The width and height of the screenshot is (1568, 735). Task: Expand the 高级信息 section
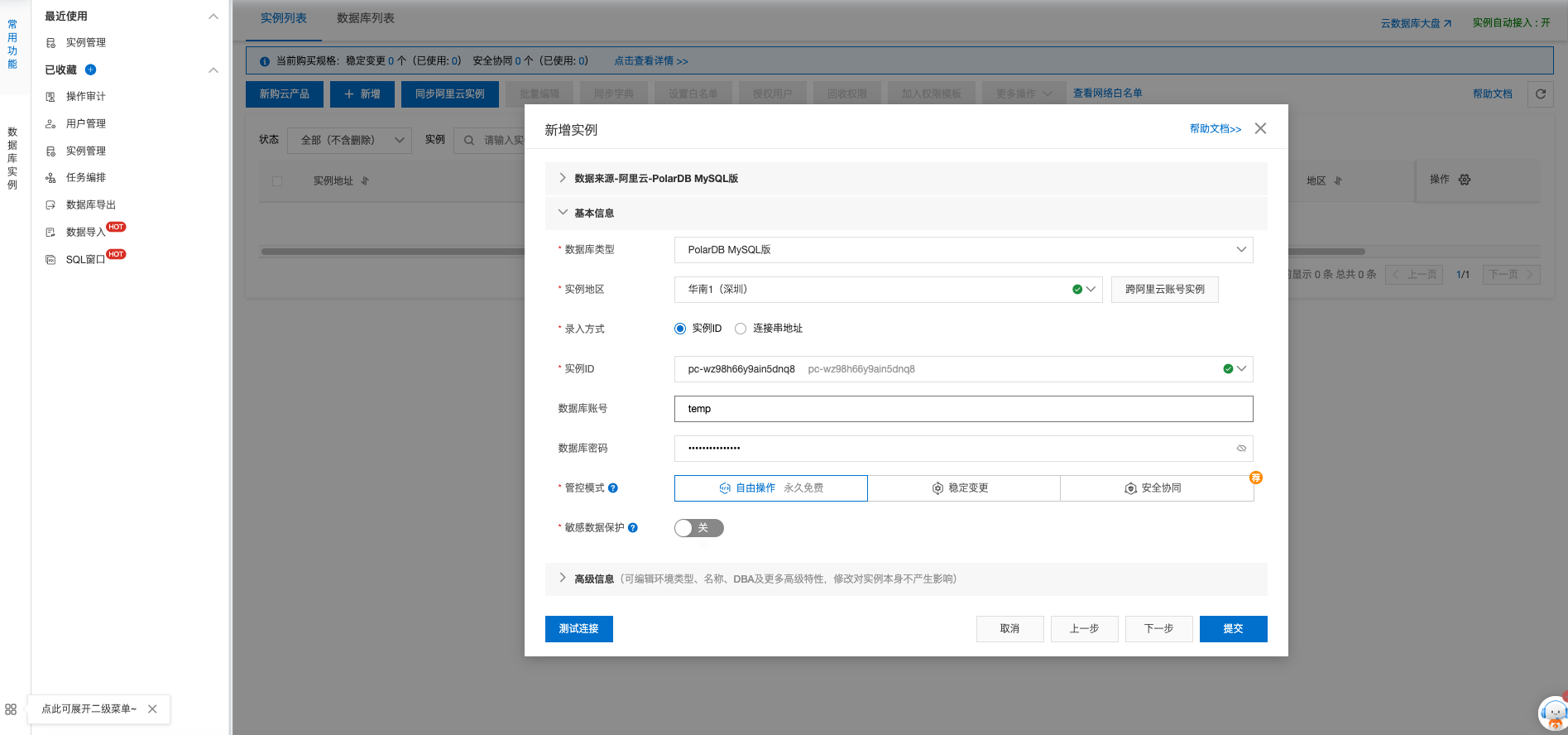pyautogui.click(x=906, y=579)
